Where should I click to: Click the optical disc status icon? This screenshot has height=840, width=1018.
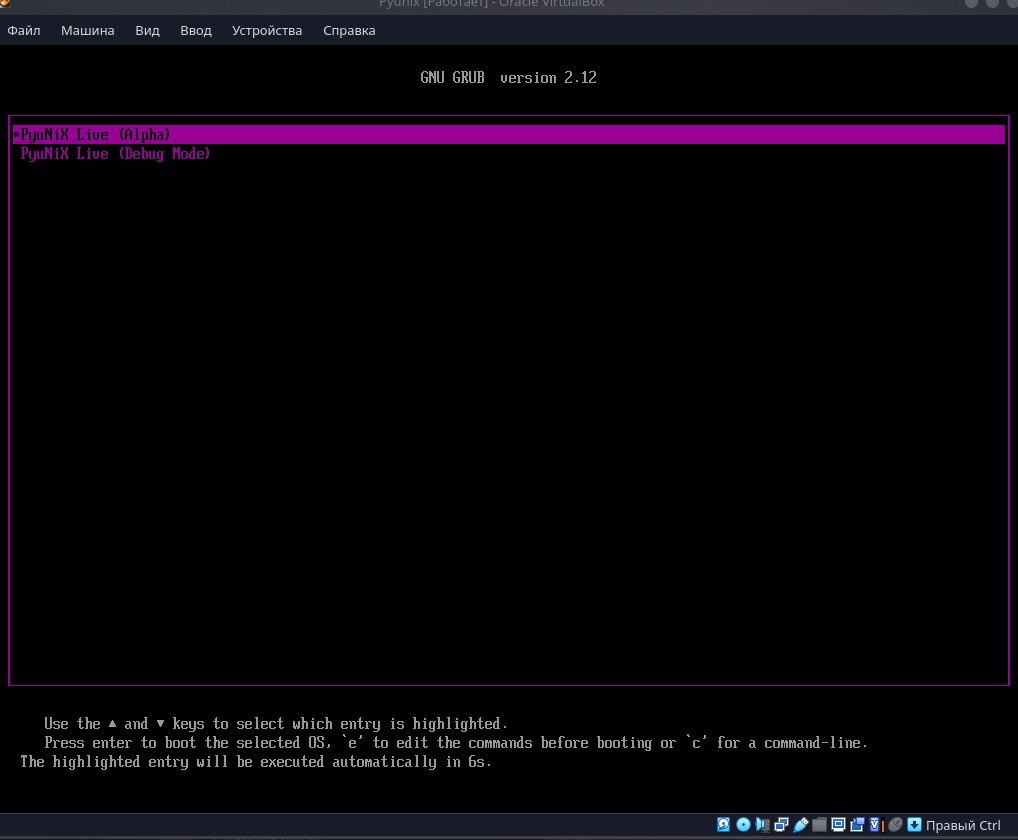pos(743,824)
